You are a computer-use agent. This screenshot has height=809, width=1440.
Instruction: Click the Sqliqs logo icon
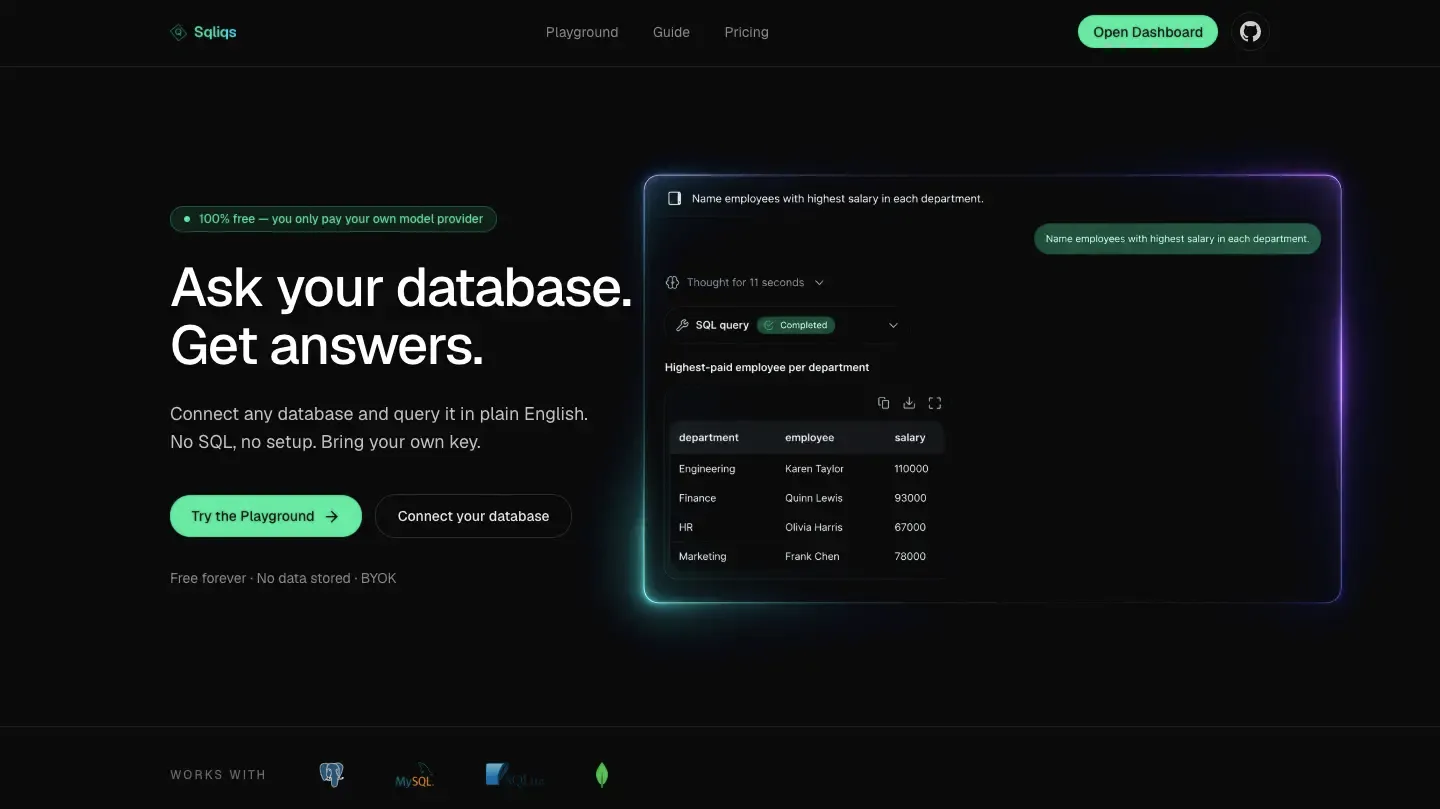tap(178, 32)
